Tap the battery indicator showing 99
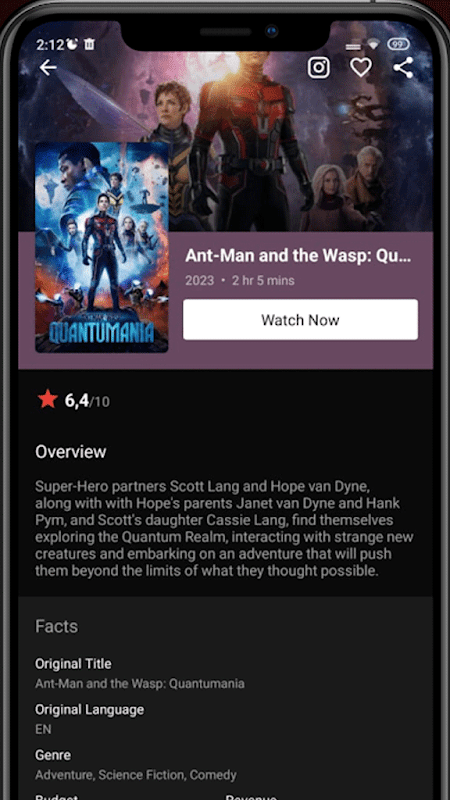The width and height of the screenshot is (450, 800). [398, 45]
